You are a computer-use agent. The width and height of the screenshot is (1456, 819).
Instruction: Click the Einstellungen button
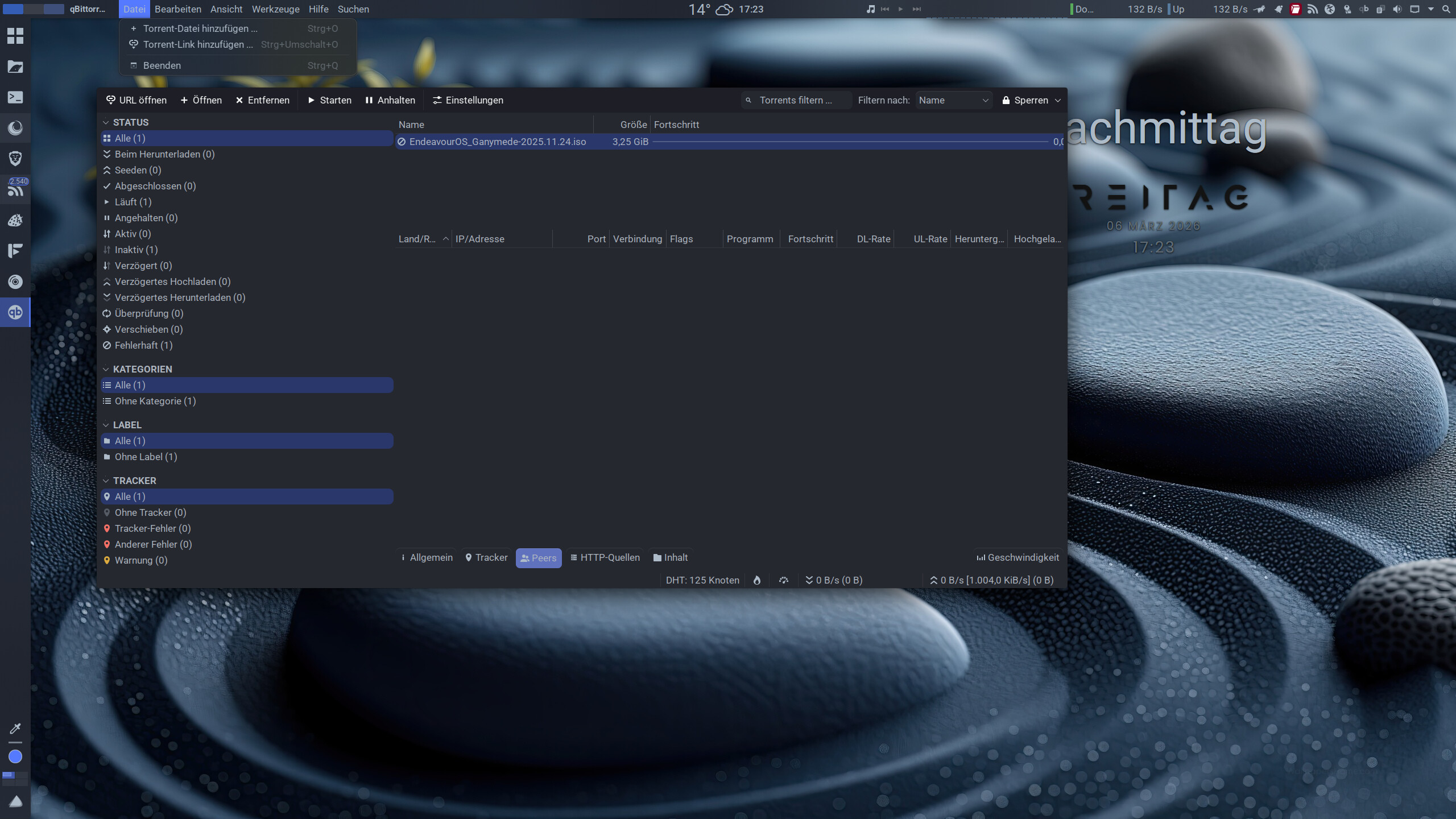point(468,100)
